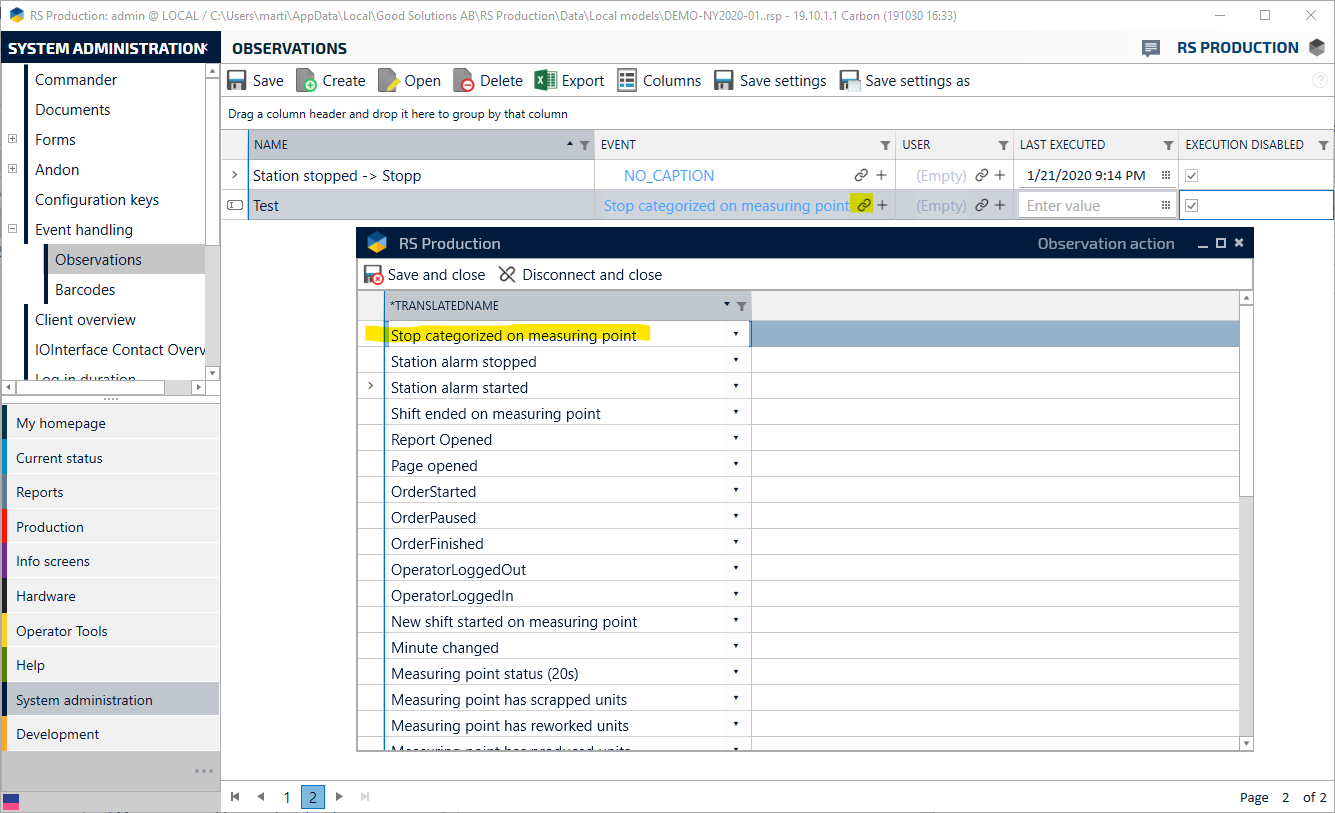The width and height of the screenshot is (1335, 813).
Task: Click the chat message icon beside RS Production
Action: pos(1151,48)
